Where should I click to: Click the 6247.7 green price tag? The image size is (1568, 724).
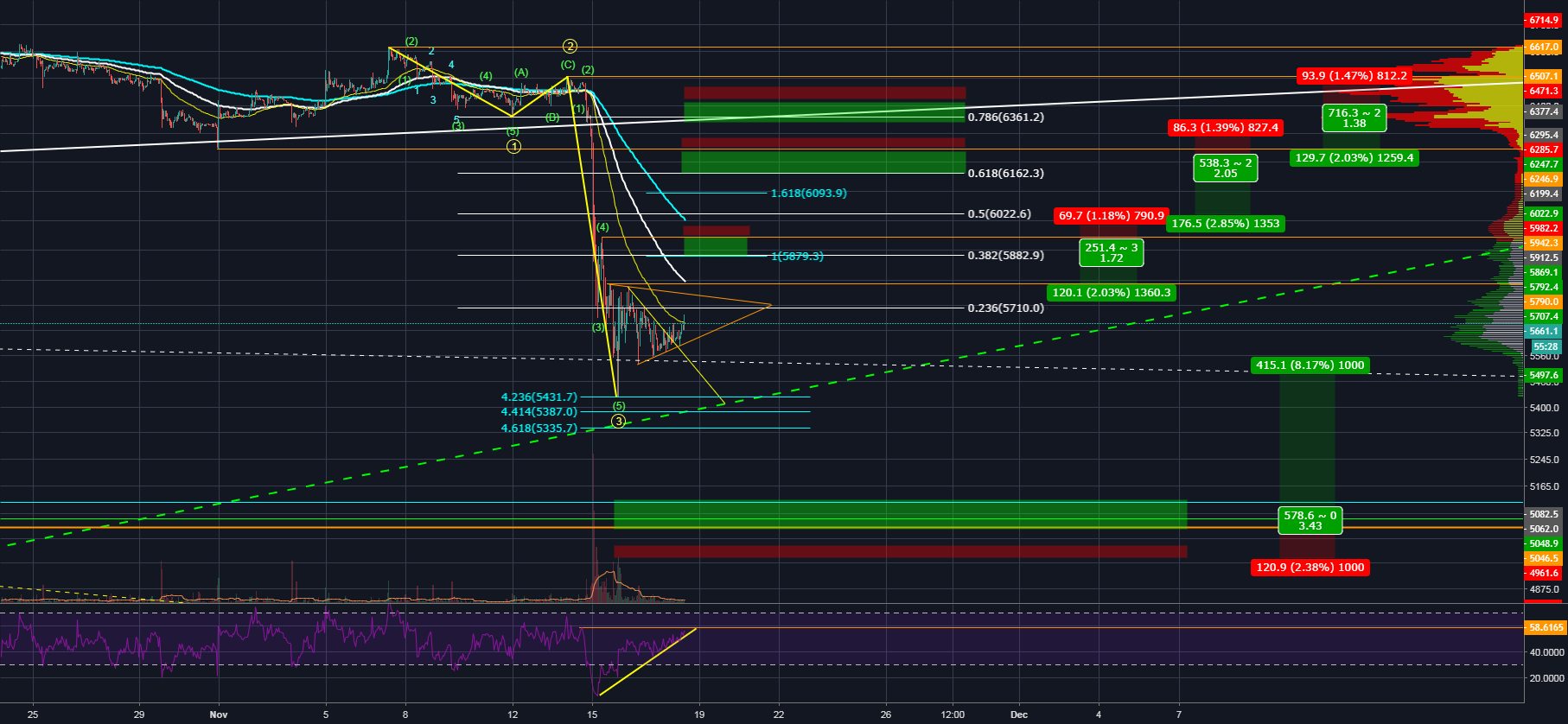[1544, 164]
